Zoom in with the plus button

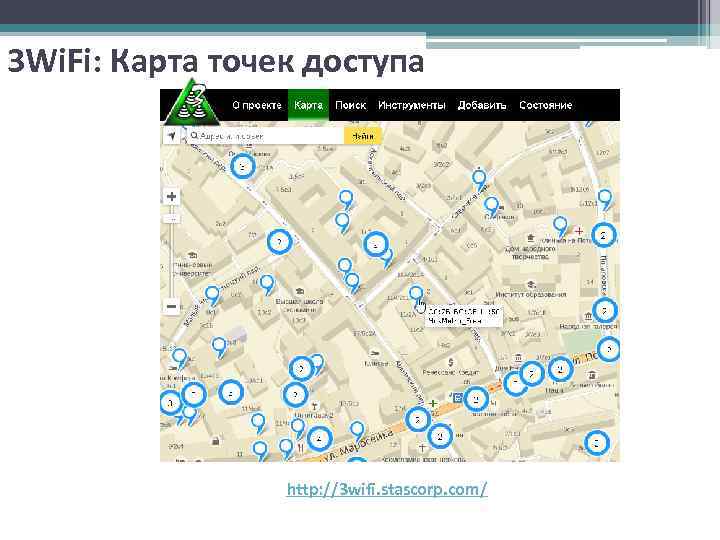coord(171,197)
